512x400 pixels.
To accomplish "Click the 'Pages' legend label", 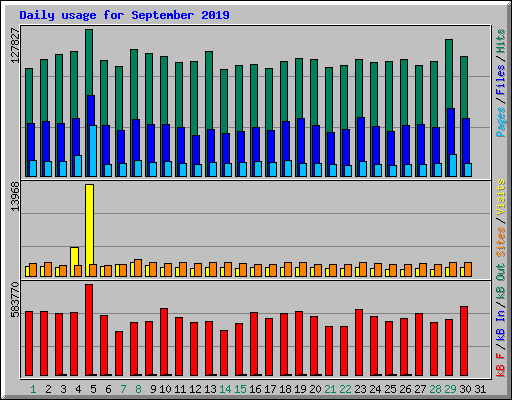I will [x=501, y=122].
